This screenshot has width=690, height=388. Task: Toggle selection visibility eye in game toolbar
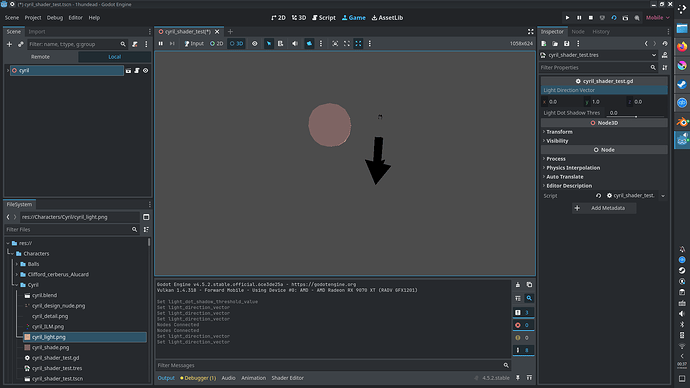point(254,44)
